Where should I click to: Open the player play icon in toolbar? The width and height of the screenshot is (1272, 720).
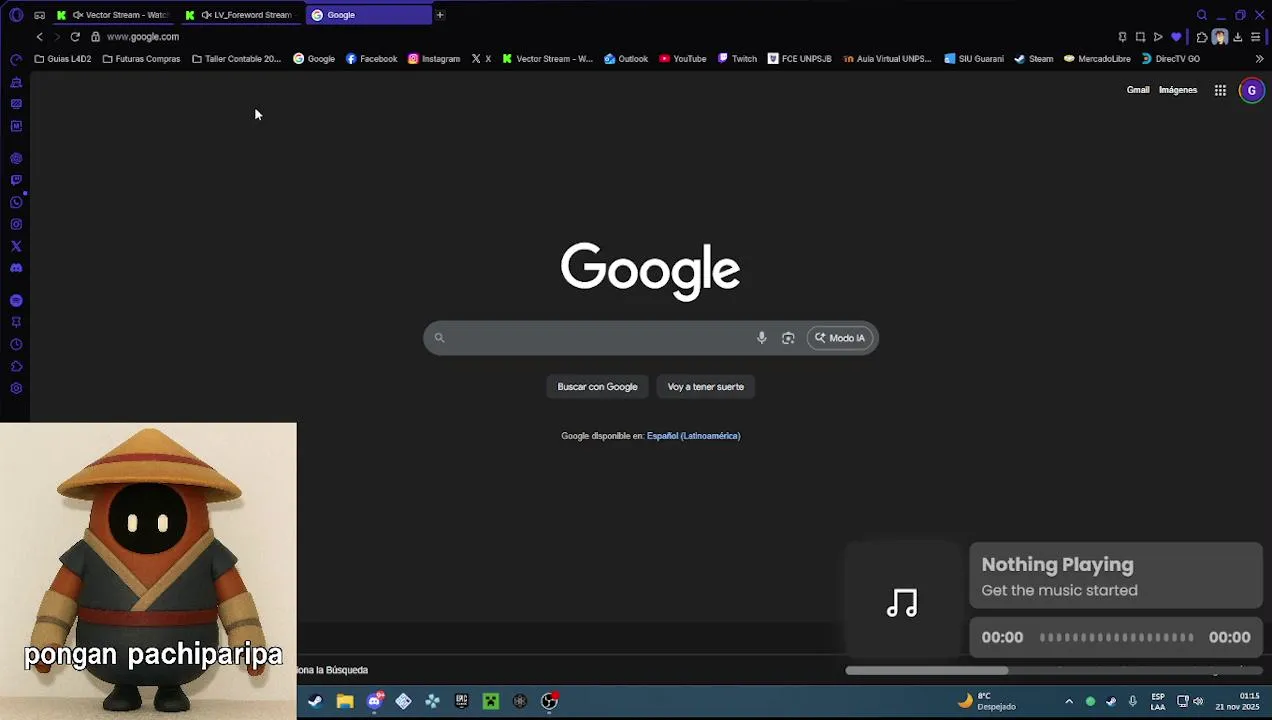(x=1158, y=37)
